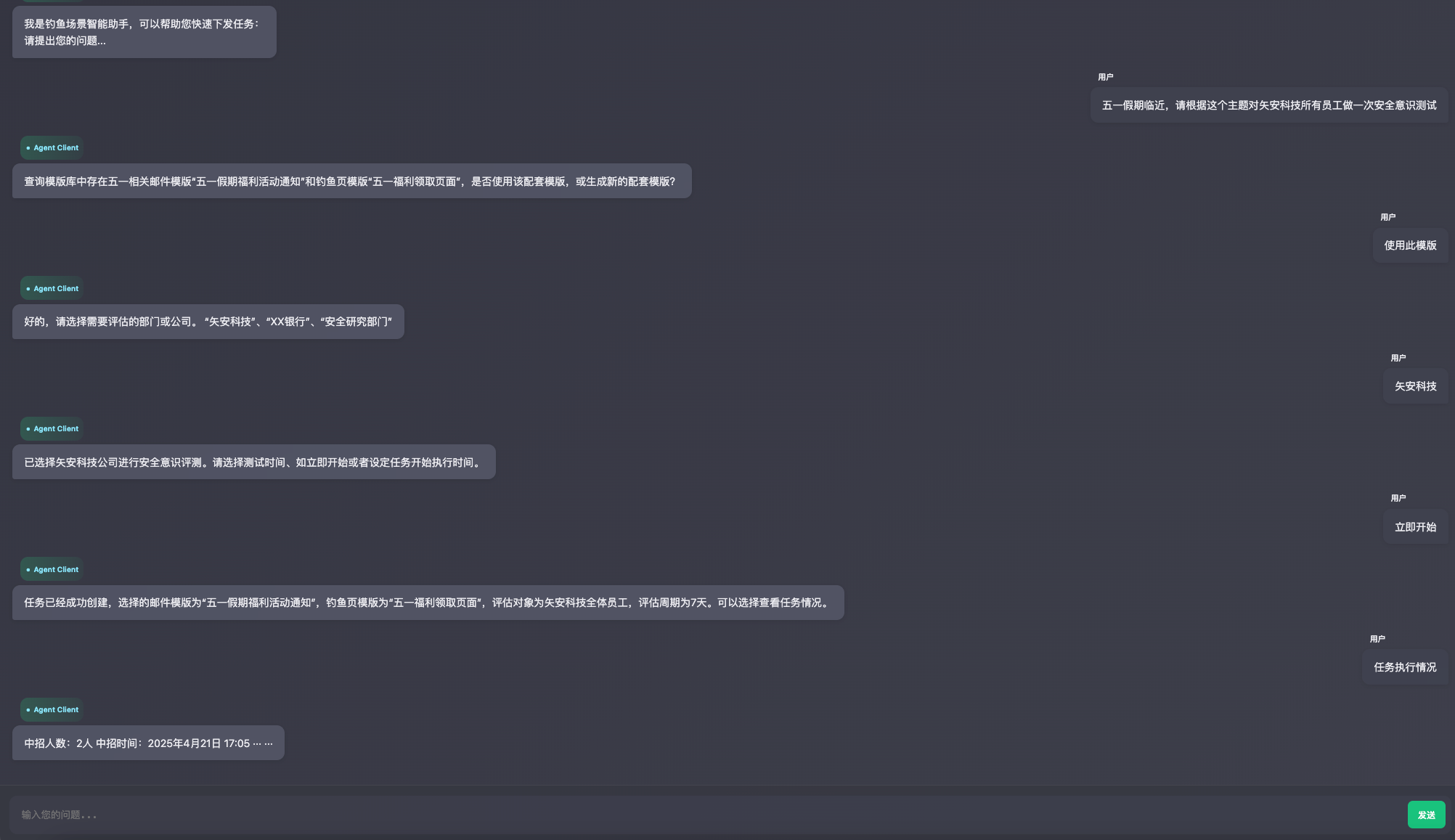1455x840 pixels.
Task: Click the first Agent Client badge
Action: point(52,148)
